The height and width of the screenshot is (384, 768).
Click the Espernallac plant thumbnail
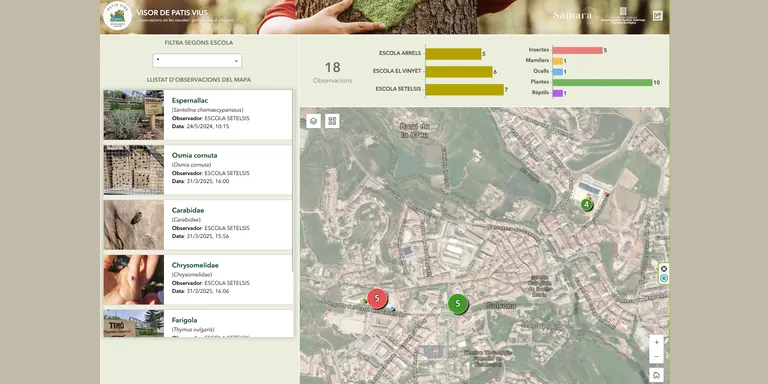[134, 115]
